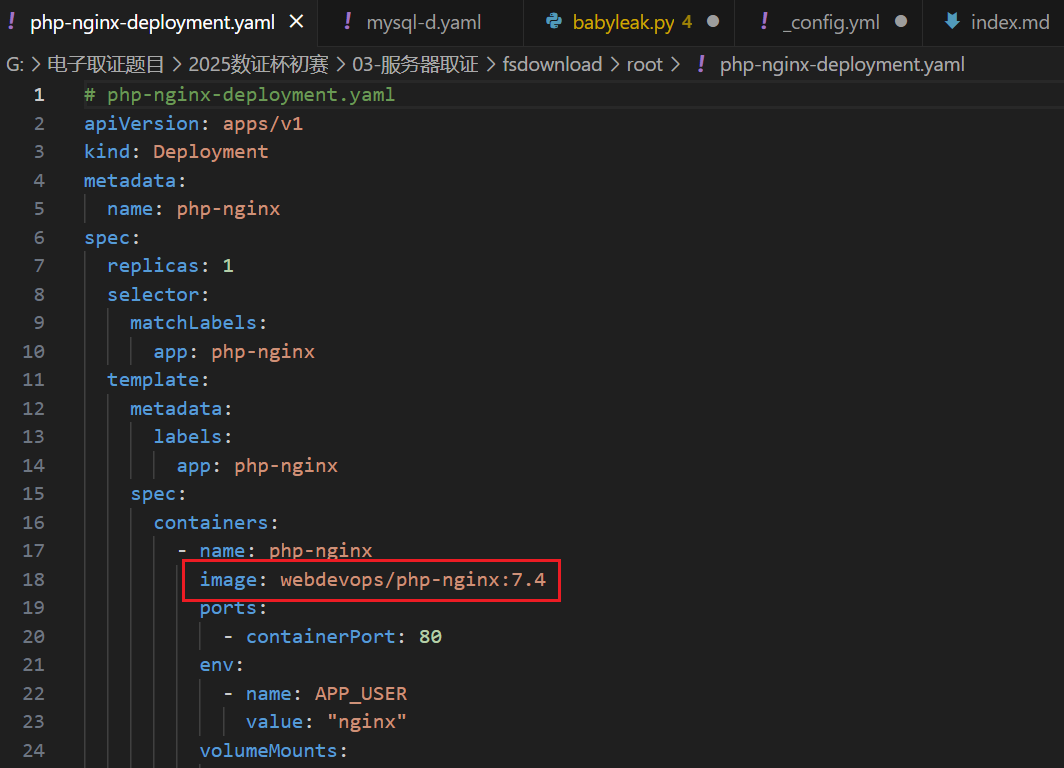Expand the G: drive breadcrumb

pos(14,65)
